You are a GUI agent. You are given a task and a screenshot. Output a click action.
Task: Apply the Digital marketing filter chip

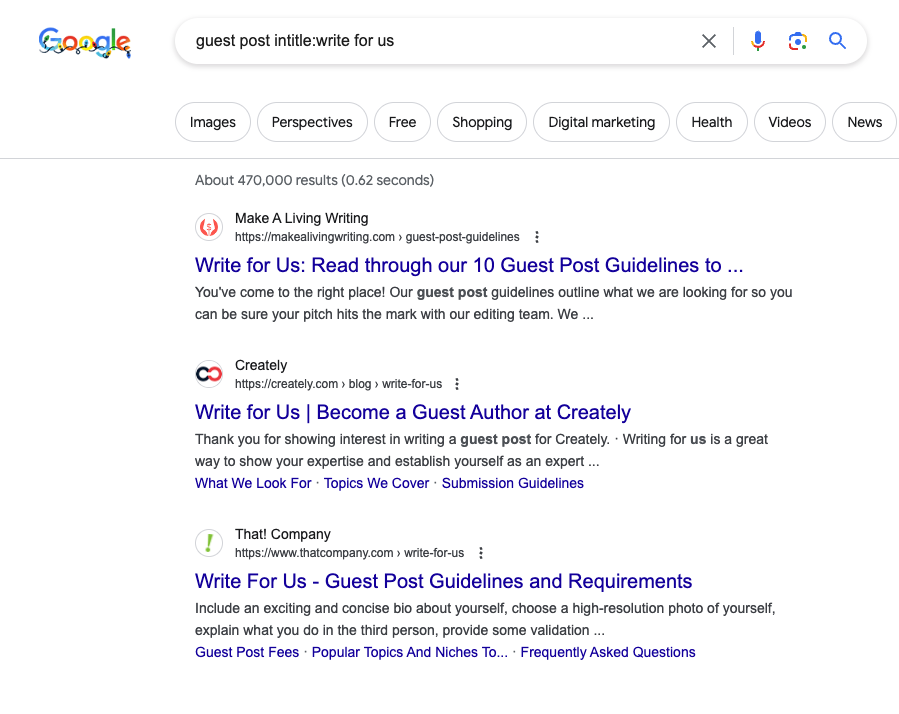coord(601,122)
